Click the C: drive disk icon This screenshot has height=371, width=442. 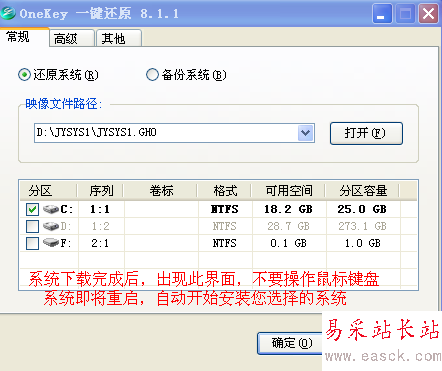pyautogui.click(x=51, y=209)
